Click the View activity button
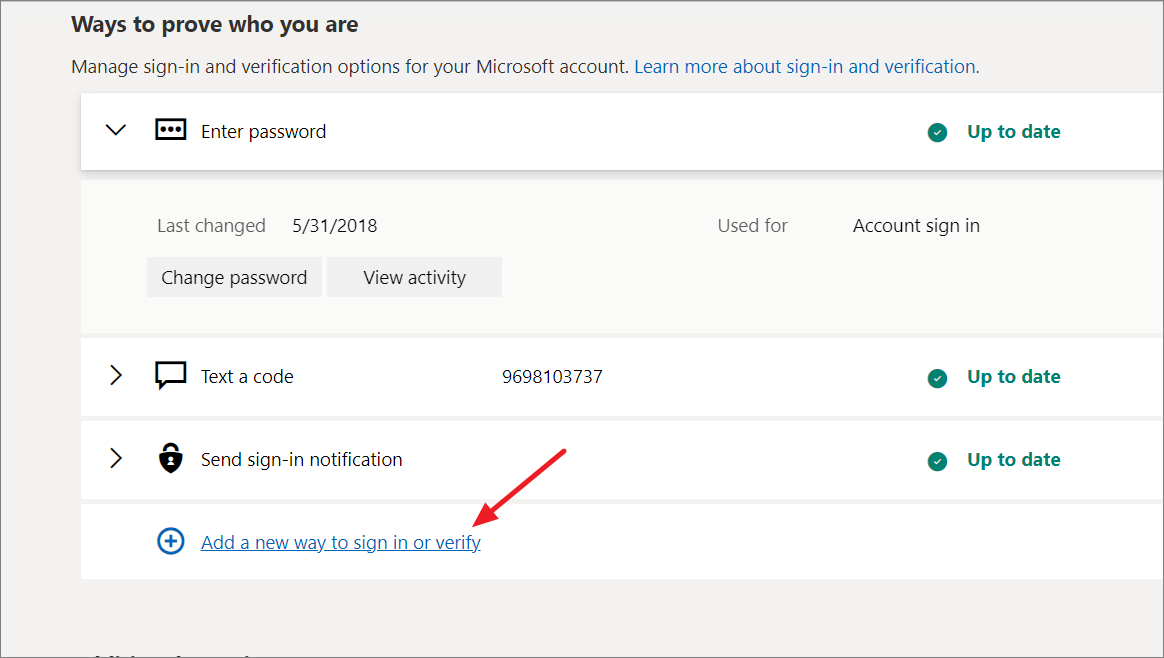This screenshot has height=658, width=1164. tap(414, 277)
